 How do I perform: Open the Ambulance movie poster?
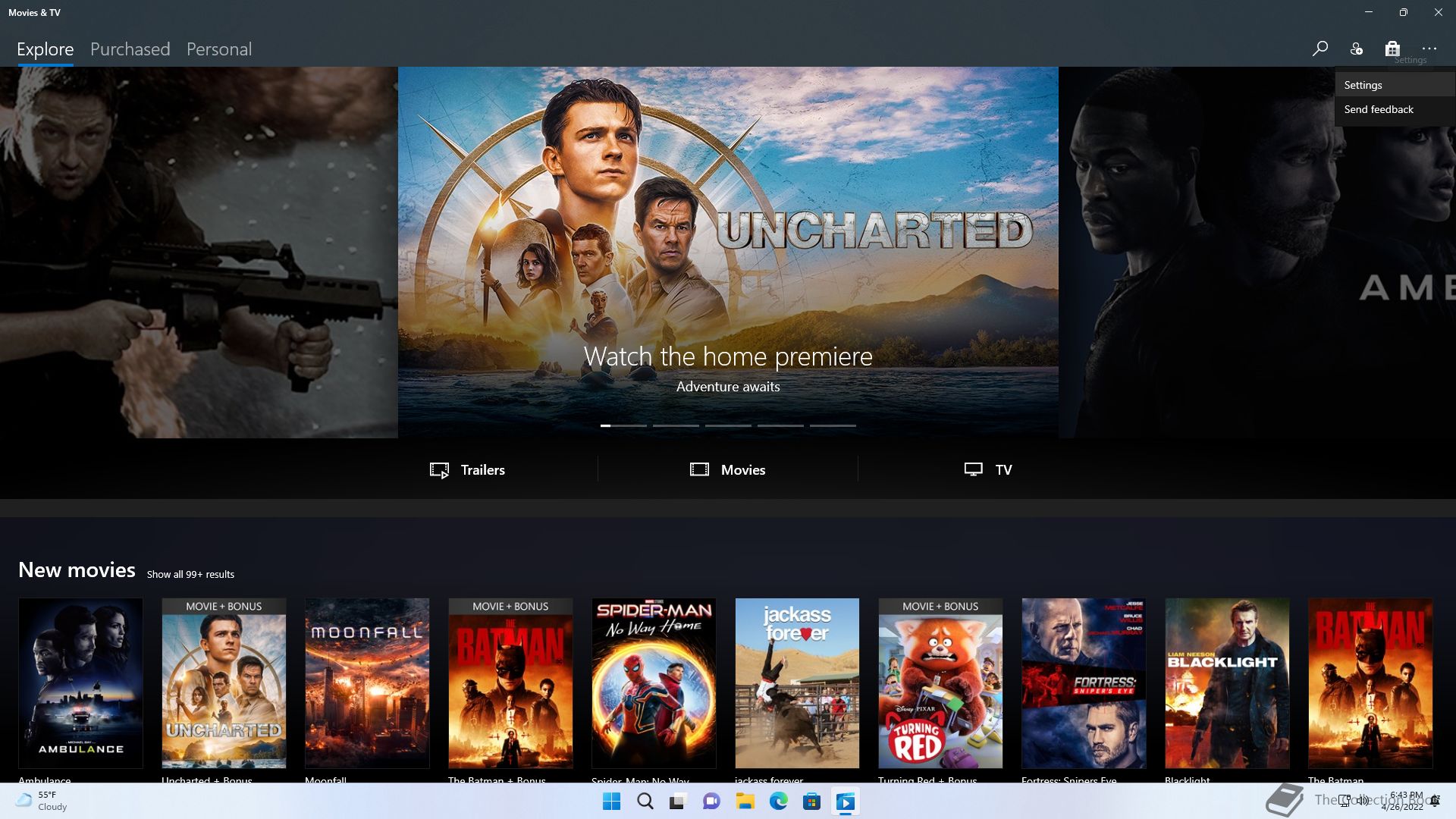click(80, 683)
